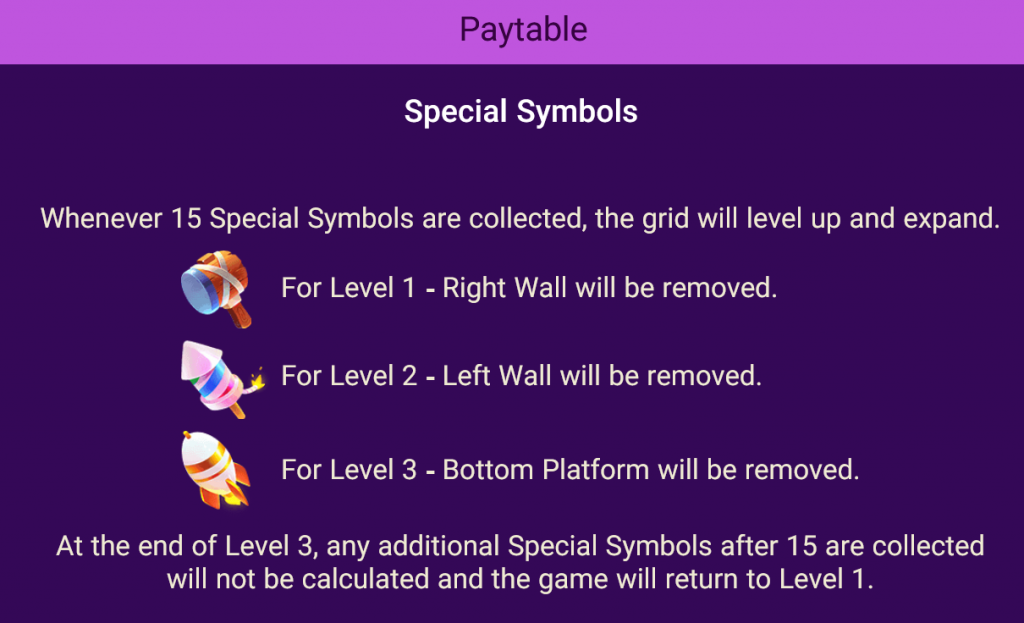This screenshot has height=623, width=1024.
Task: Click the Paytable header title
Action: pyautogui.click(x=523, y=30)
